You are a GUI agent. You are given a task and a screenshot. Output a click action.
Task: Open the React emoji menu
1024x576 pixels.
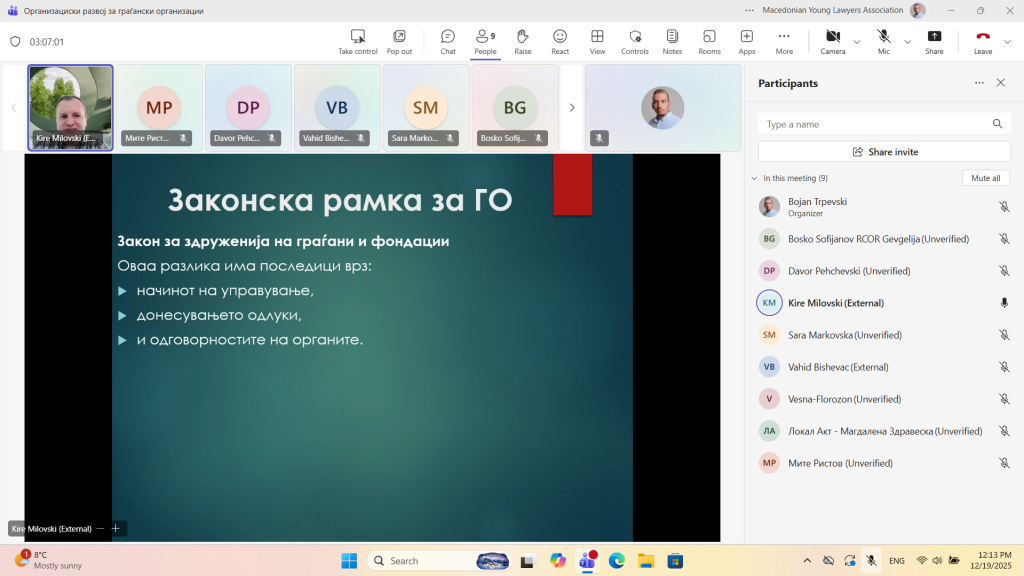560,38
